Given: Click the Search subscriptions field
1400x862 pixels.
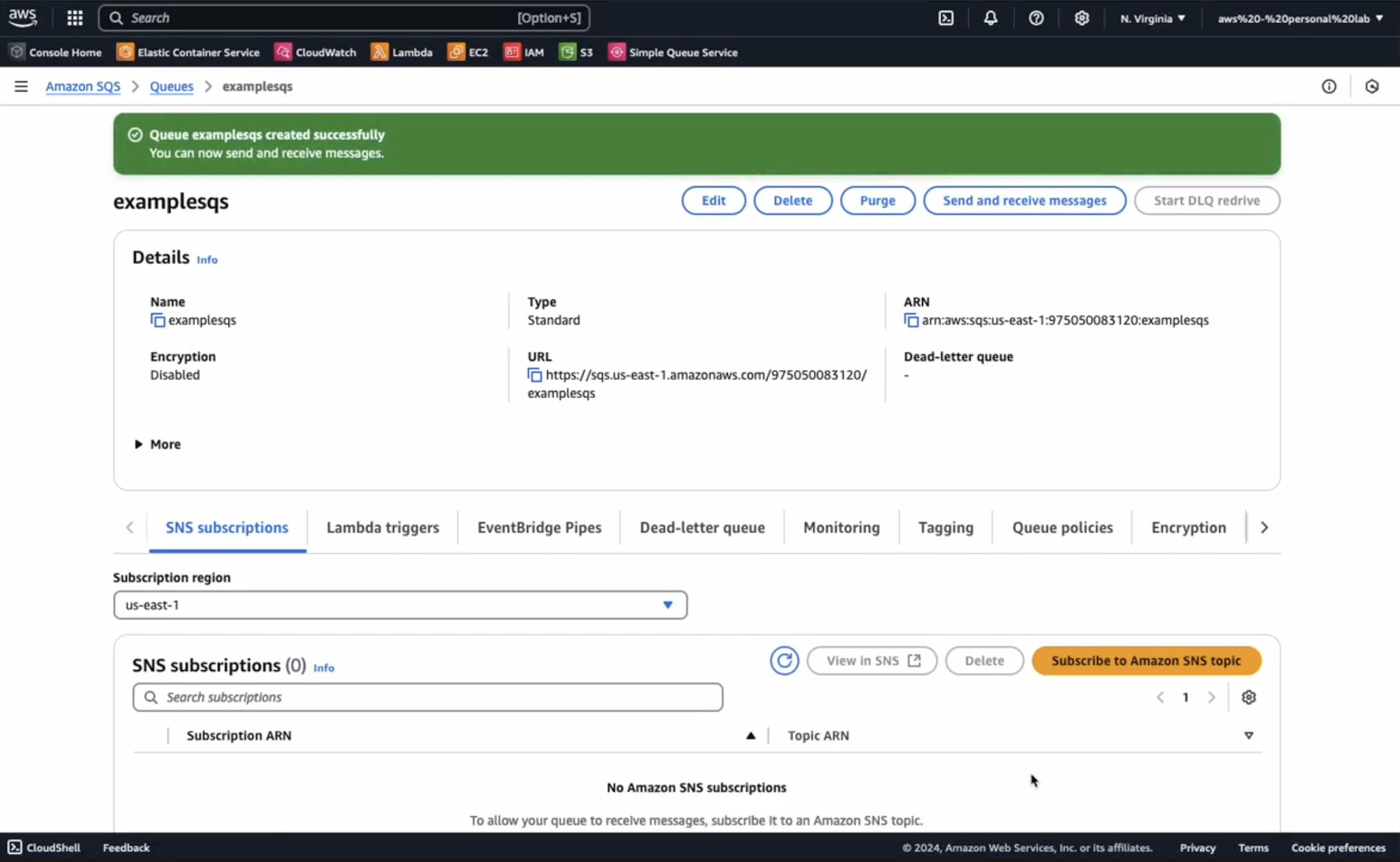Looking at the screenshot, I should [x=428, y=697].
